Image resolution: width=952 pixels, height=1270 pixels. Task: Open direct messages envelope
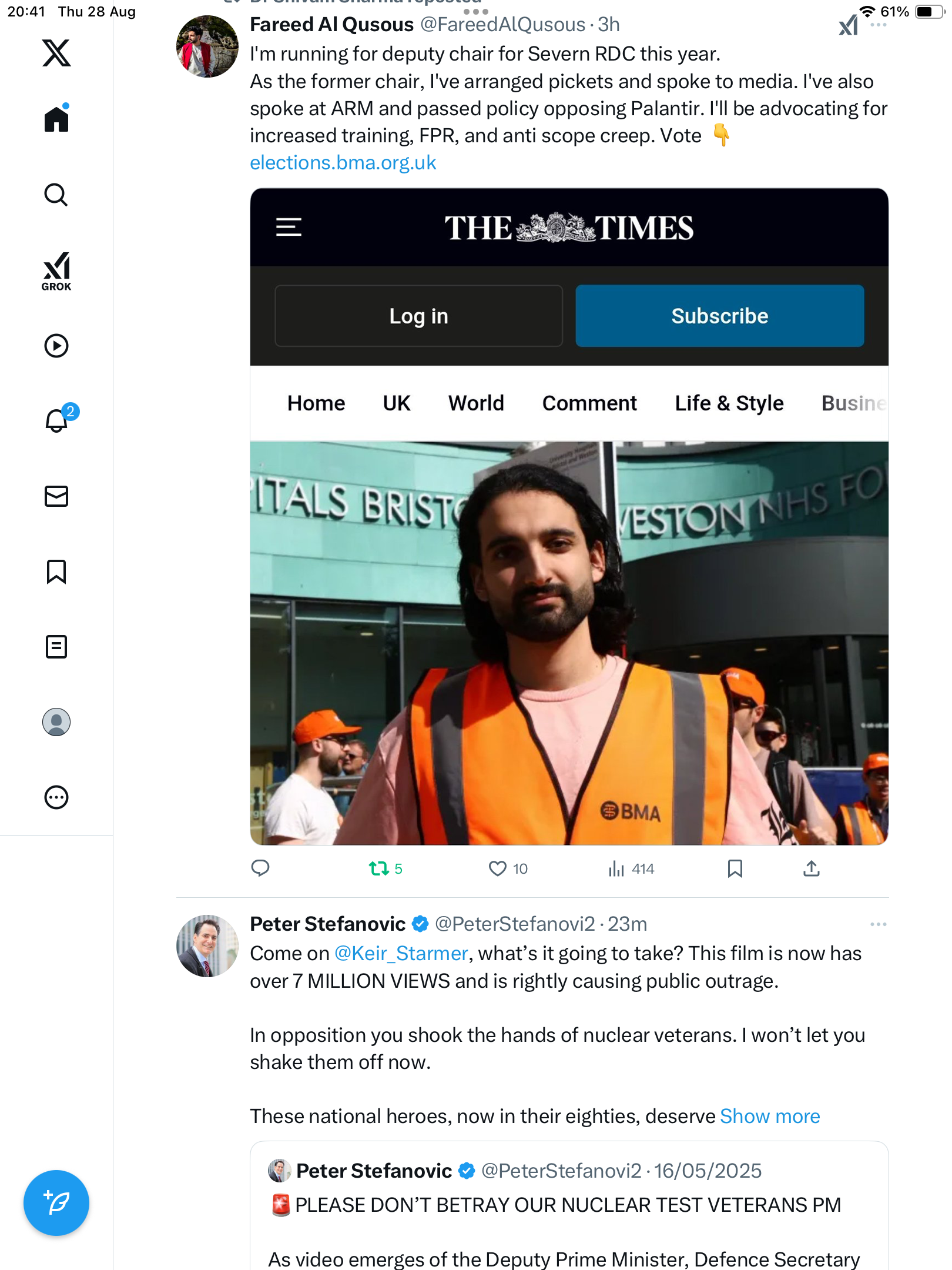point(56,496)
